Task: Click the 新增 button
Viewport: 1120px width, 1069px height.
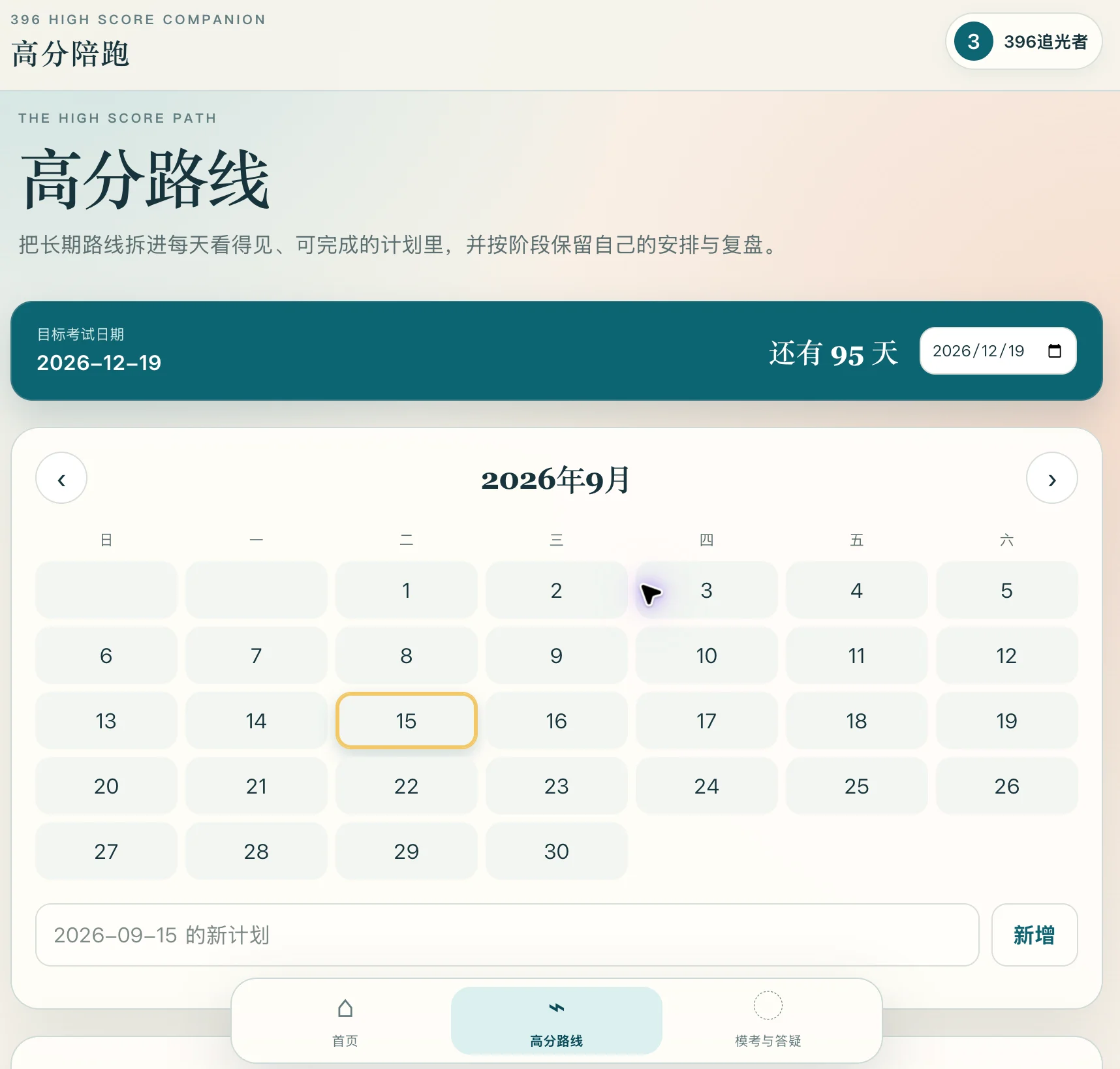Action: (1034, 935)
